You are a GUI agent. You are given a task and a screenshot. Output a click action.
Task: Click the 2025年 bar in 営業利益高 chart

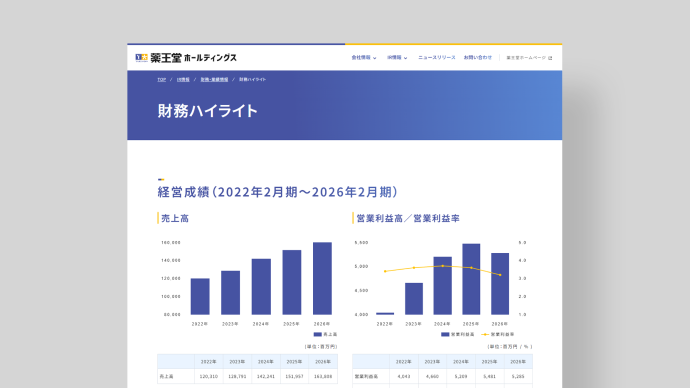click(x=471, y=279)
